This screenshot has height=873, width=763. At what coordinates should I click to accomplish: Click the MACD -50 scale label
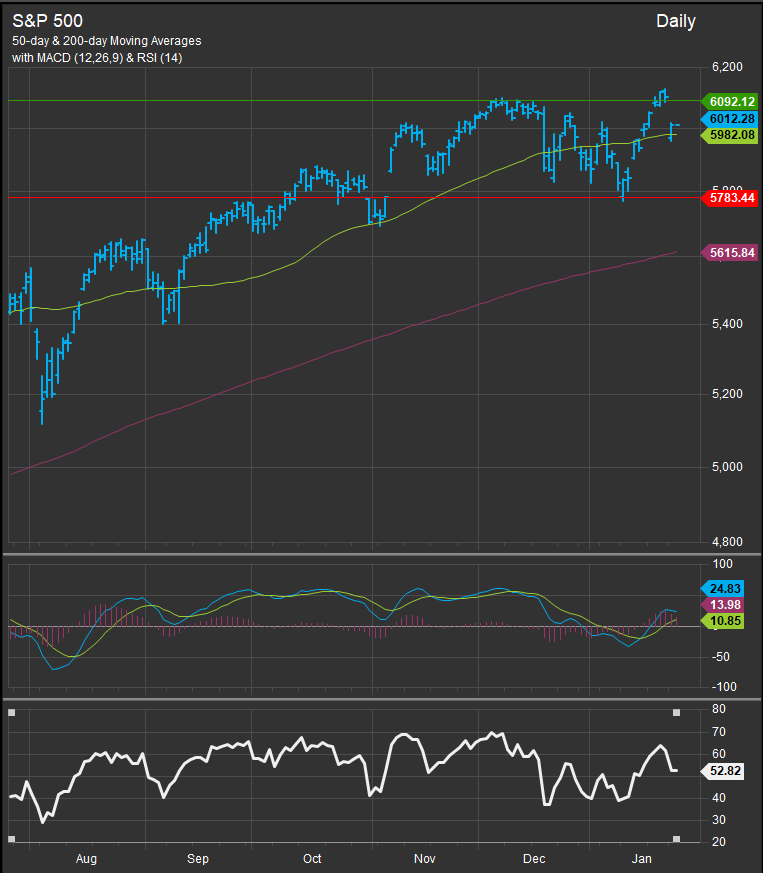tap(723, 657)
